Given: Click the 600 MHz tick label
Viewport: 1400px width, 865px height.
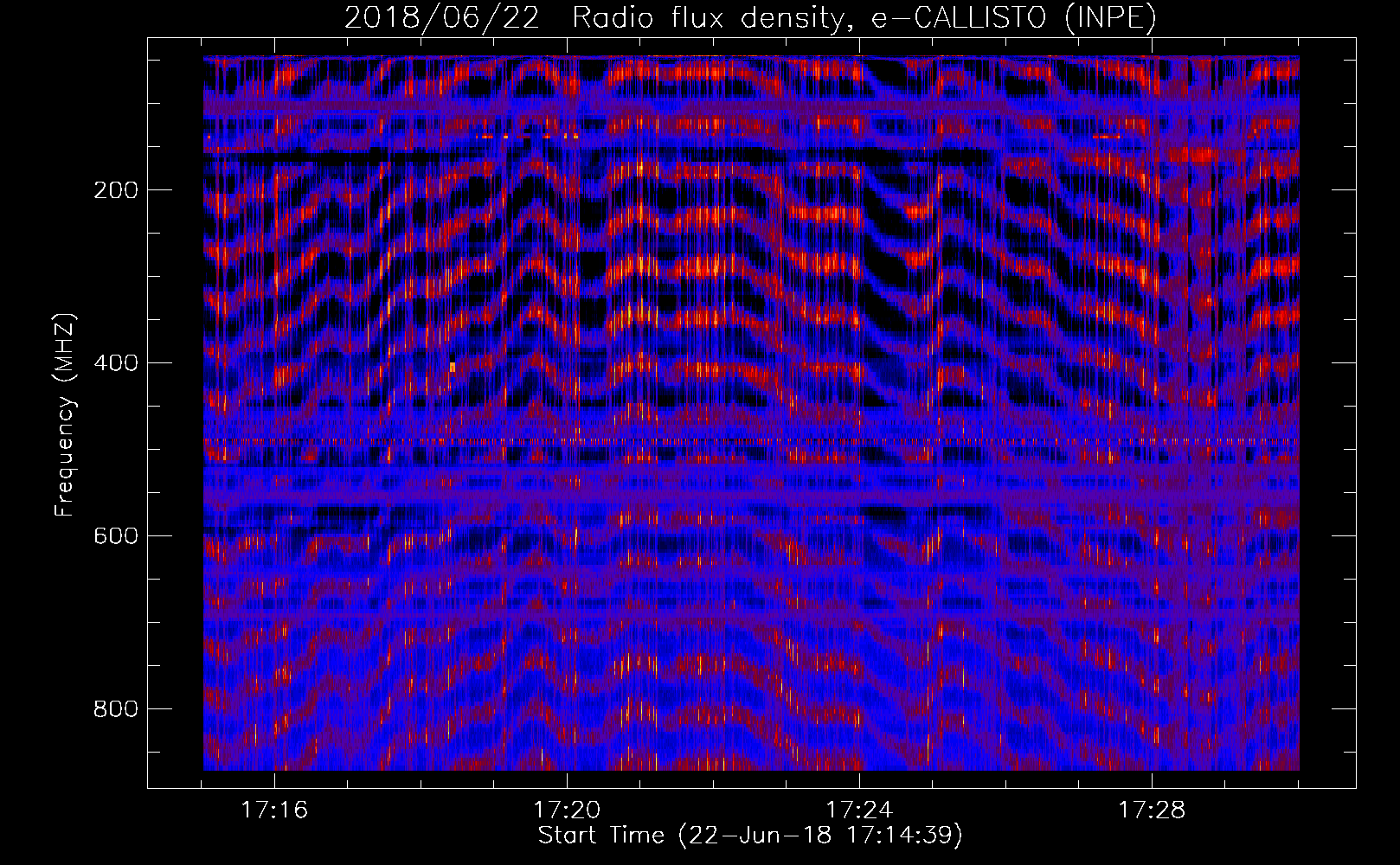Looking at the screenshot, I should (116, 536).
